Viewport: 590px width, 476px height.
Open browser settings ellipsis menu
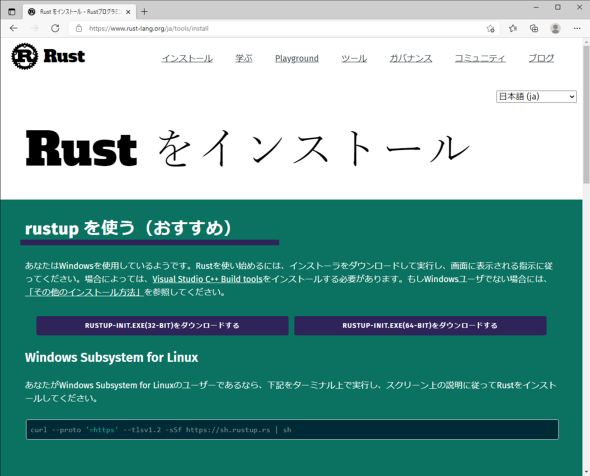tap(577, 28)
